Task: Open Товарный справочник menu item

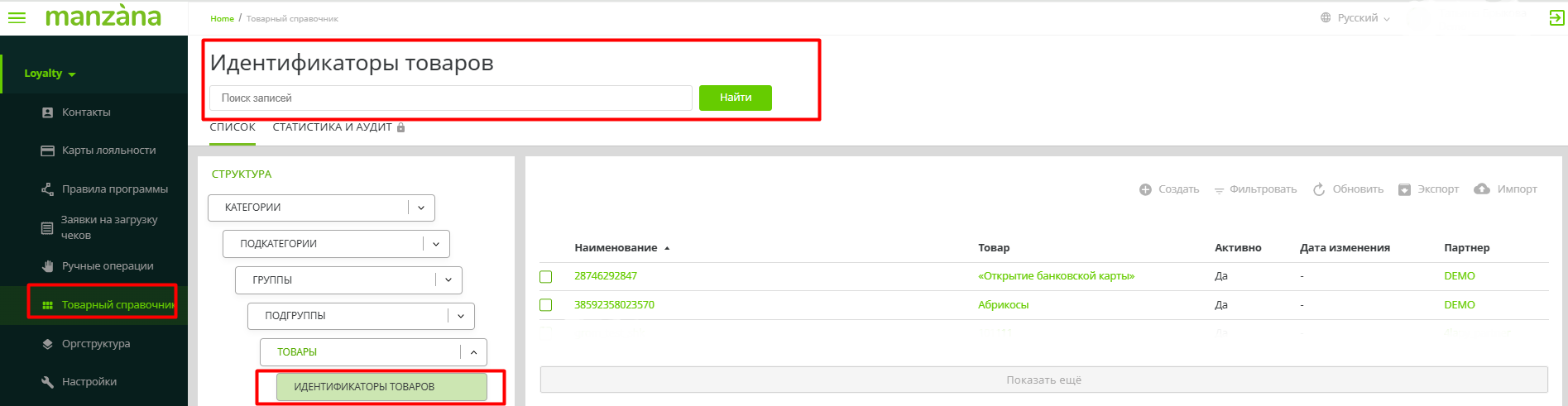Action: (117, 305)
